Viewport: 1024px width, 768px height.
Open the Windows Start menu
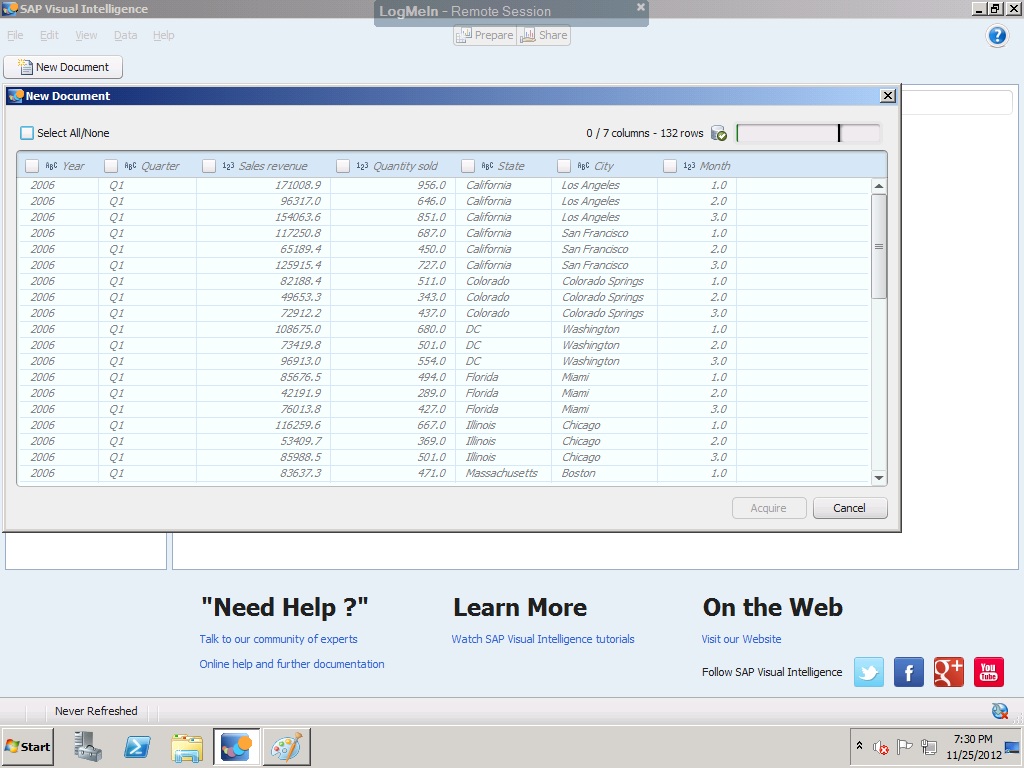(27, 746)
